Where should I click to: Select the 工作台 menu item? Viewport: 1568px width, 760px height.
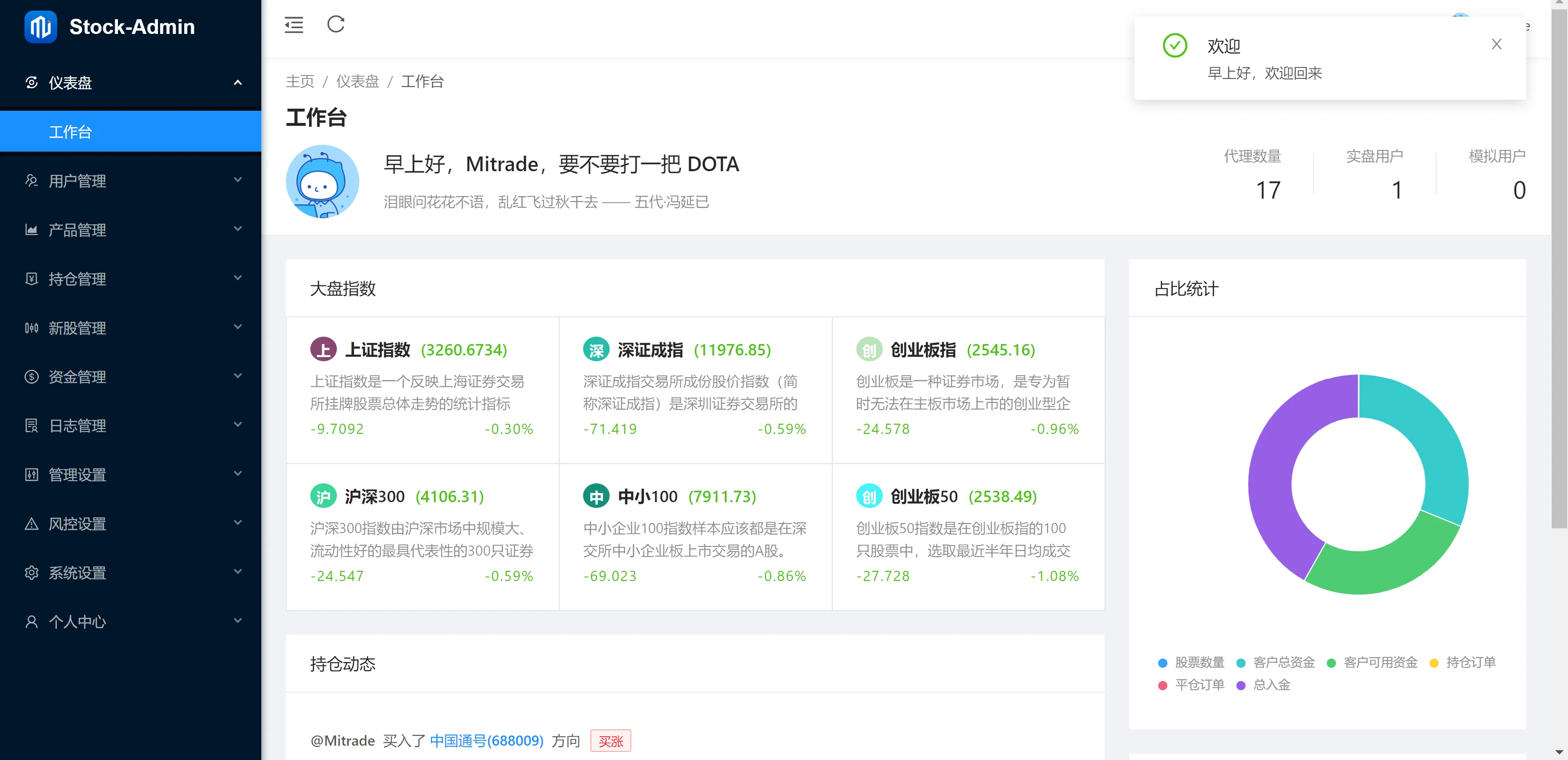point(130,132)
